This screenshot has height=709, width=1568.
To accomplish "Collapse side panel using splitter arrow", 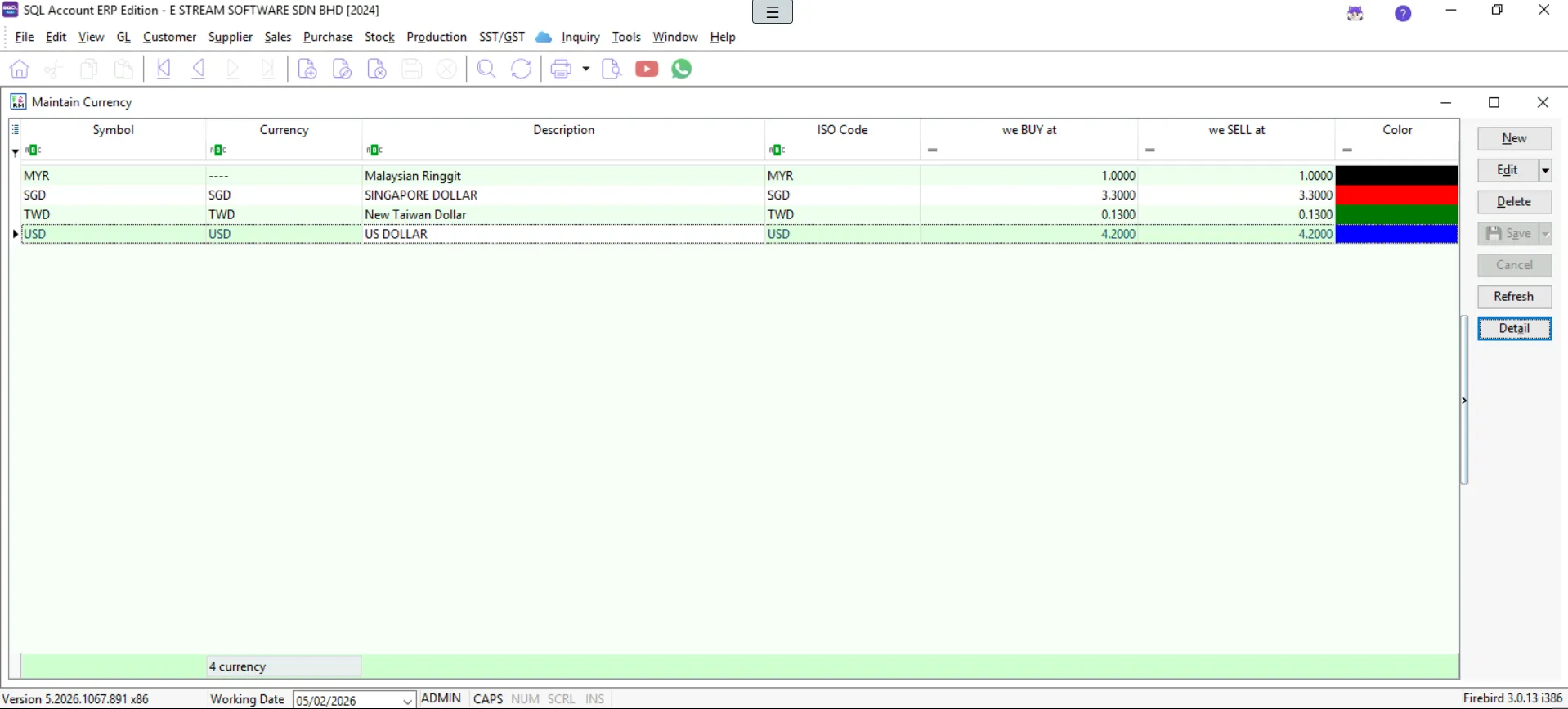I will point(1463,401).
